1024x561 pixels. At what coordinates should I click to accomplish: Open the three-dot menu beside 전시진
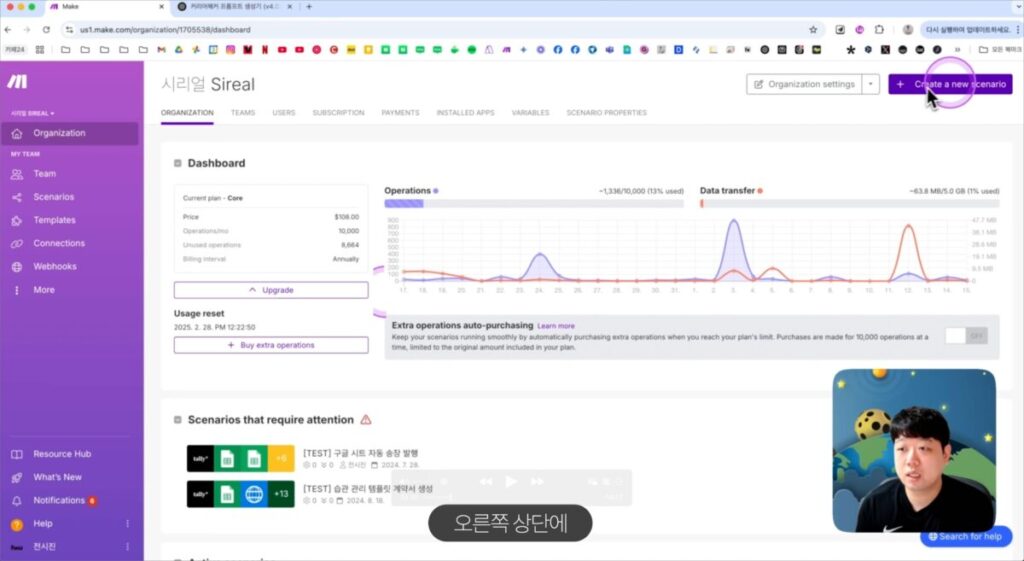[127, 547]
